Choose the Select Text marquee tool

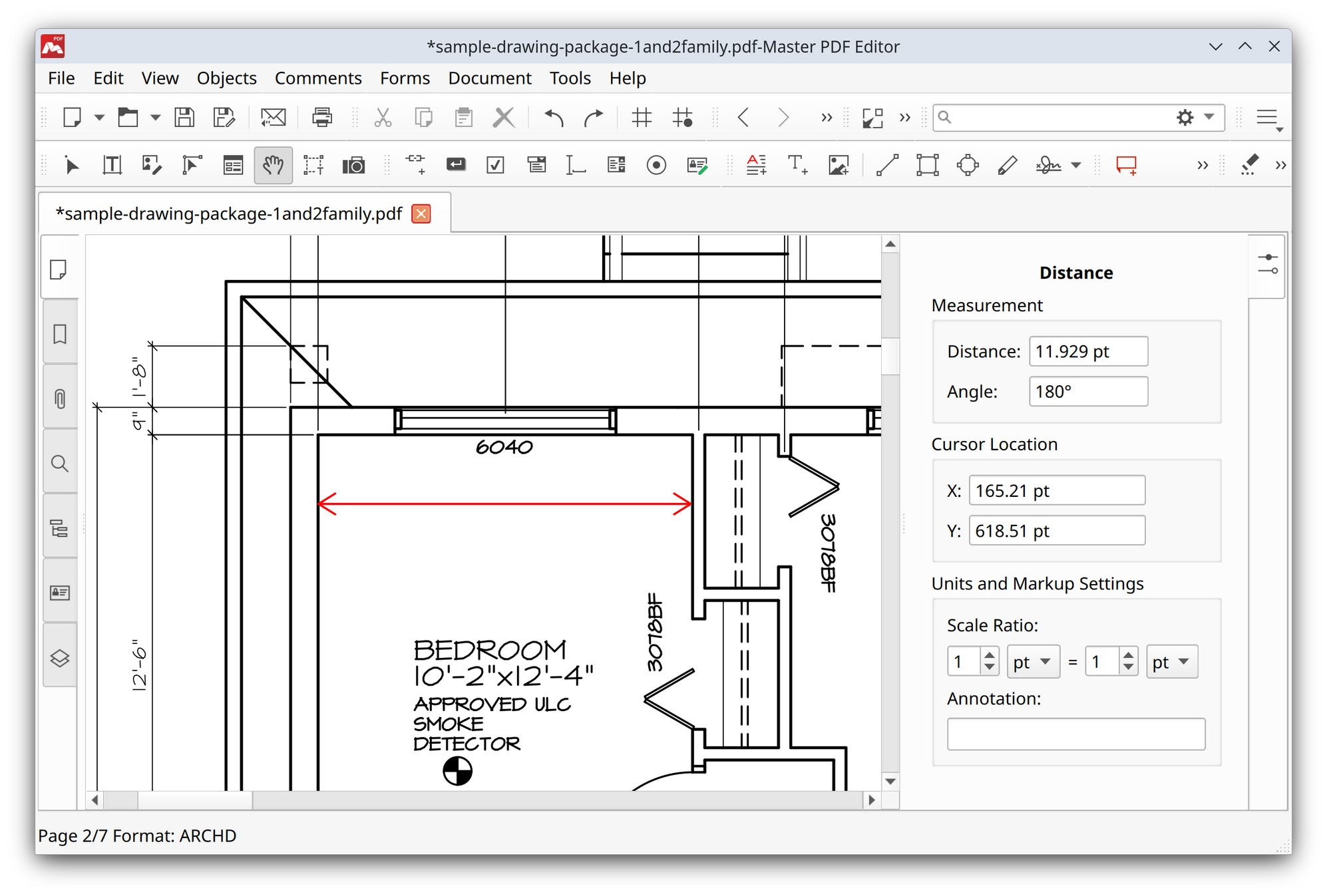coord(313,165)
